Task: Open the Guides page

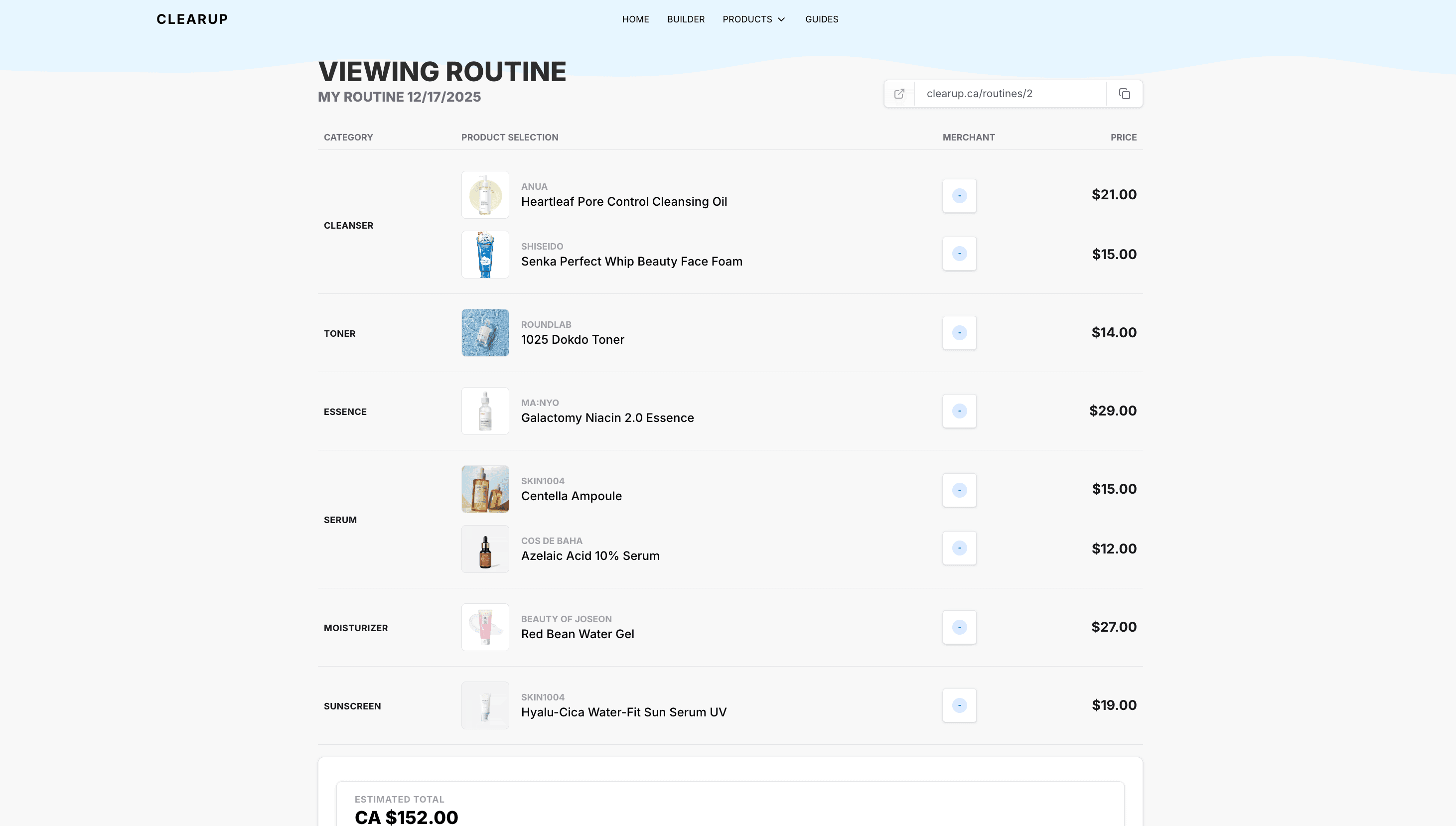Action: pos(821,19)
